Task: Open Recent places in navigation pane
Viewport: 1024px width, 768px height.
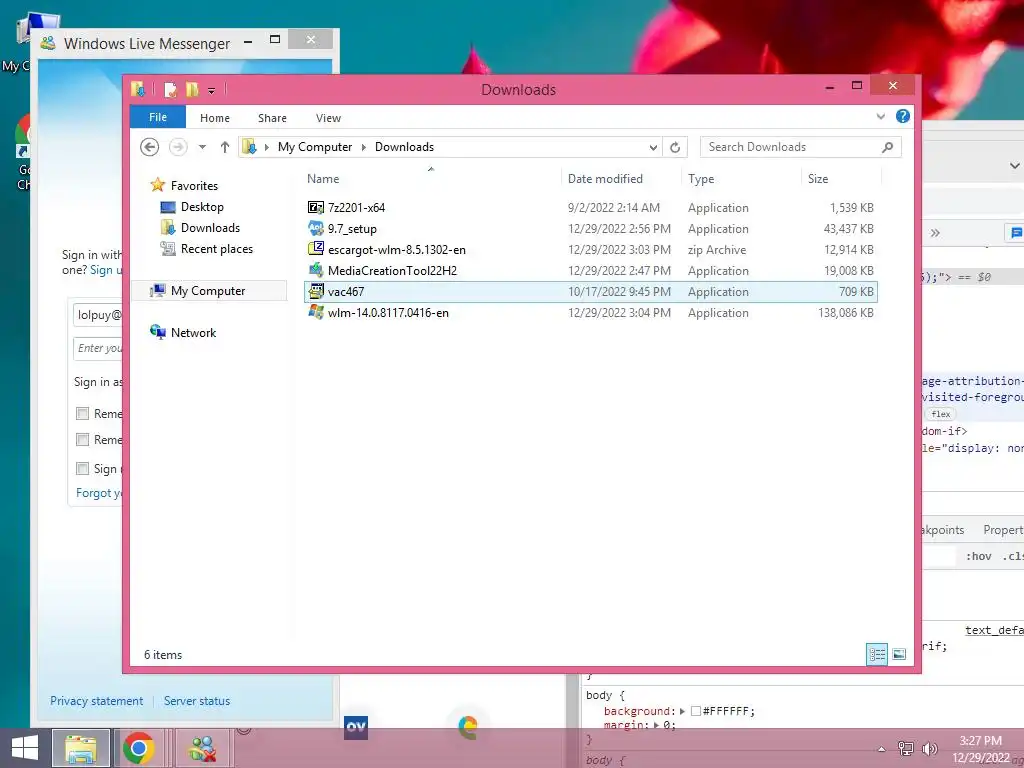Action: click(x=217, y=249)
